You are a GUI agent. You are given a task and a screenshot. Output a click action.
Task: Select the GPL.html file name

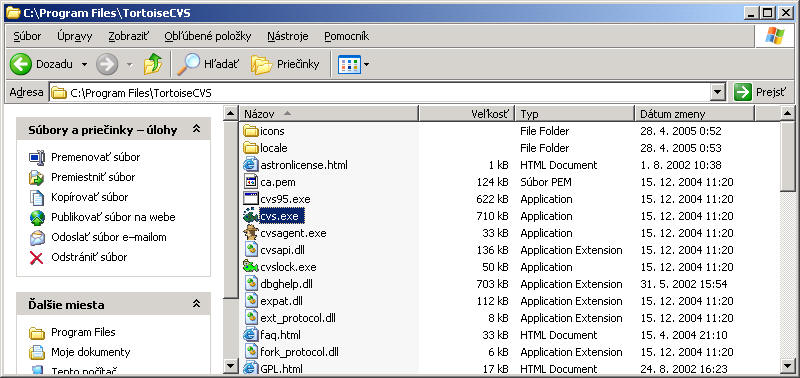point(281,369)
